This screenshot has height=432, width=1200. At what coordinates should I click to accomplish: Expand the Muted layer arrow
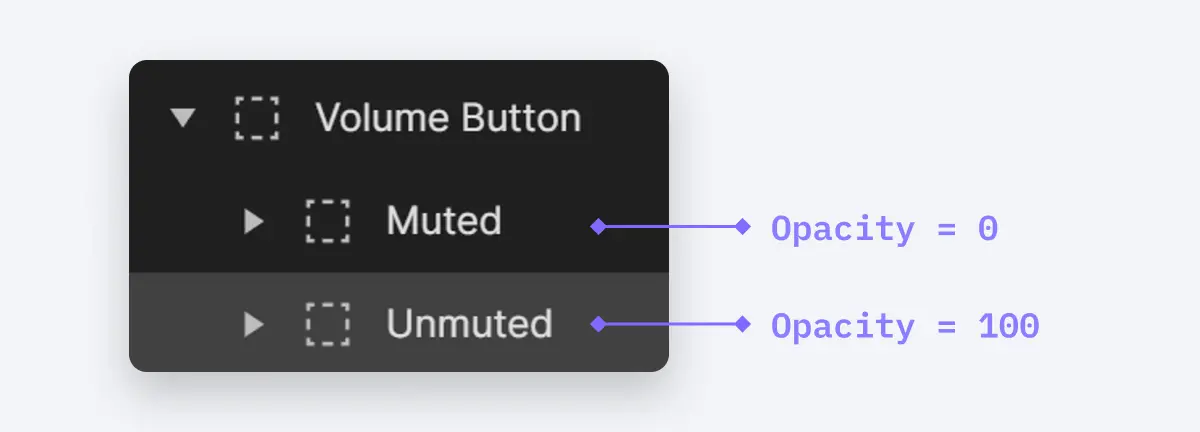coord(254,222)
